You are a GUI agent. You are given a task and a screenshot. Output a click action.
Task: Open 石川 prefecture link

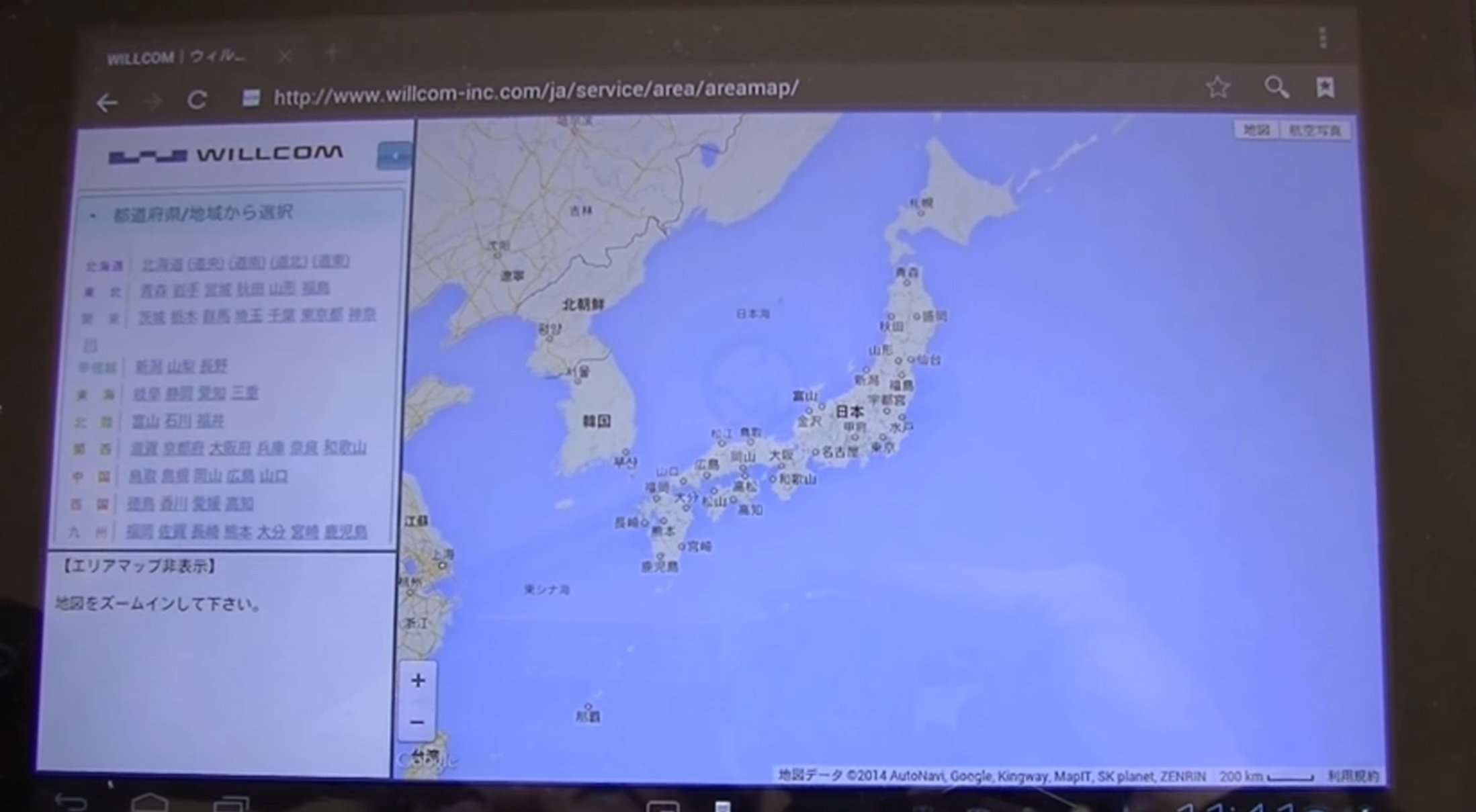click(x=178, y=421)
